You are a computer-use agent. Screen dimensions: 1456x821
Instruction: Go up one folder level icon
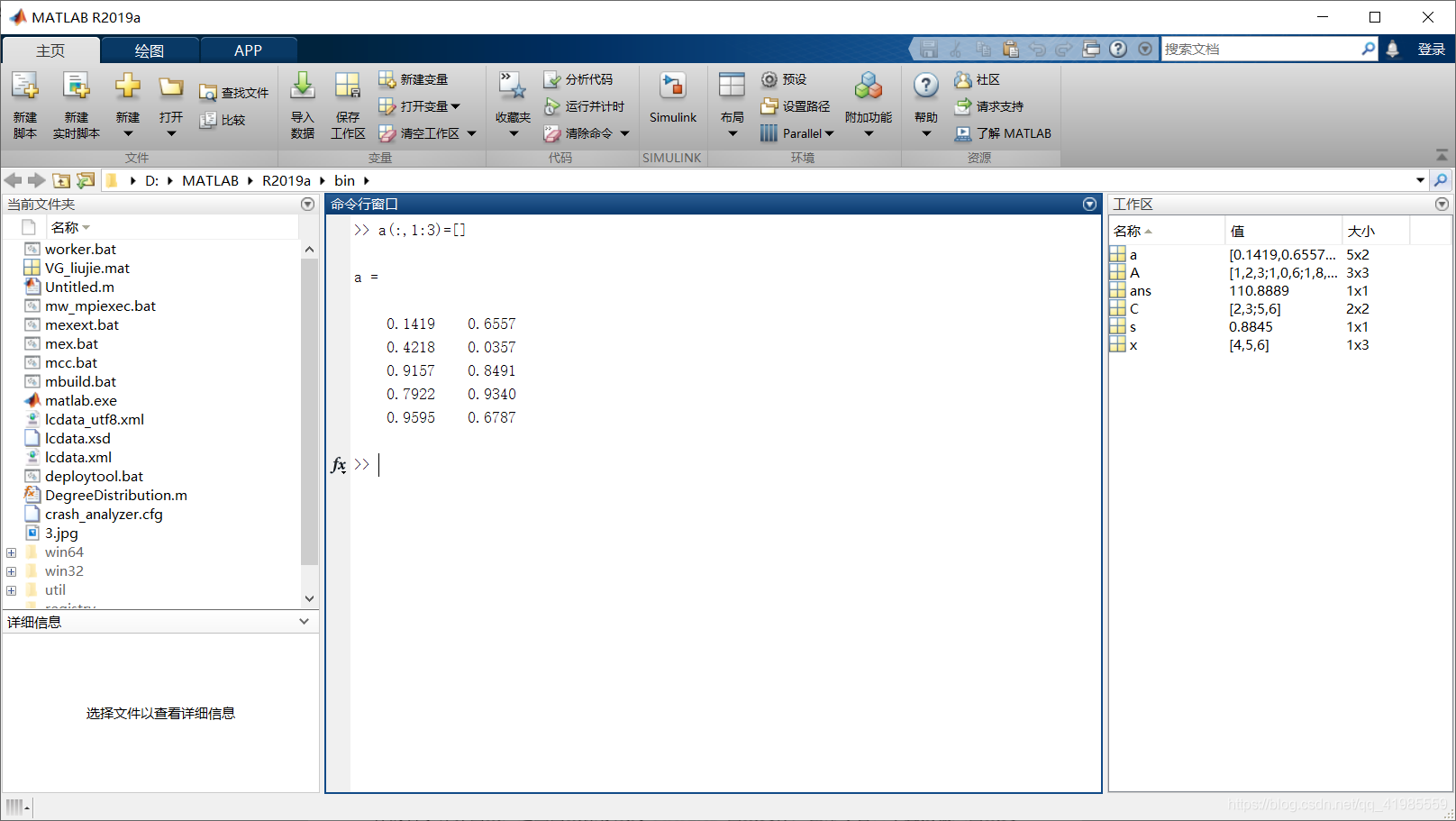coord(61,180)
